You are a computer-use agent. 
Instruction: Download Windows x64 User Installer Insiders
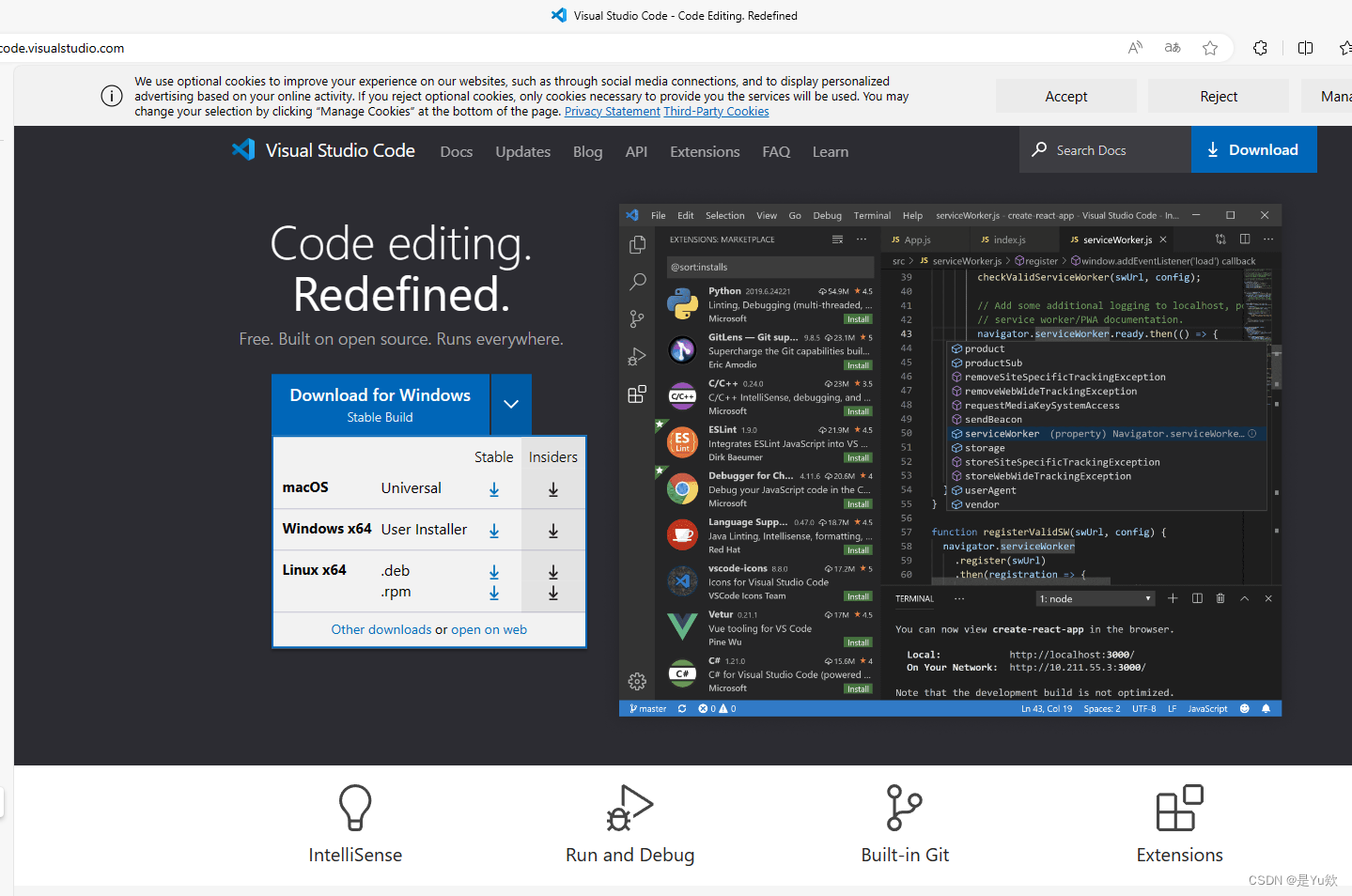coord(553,531)
